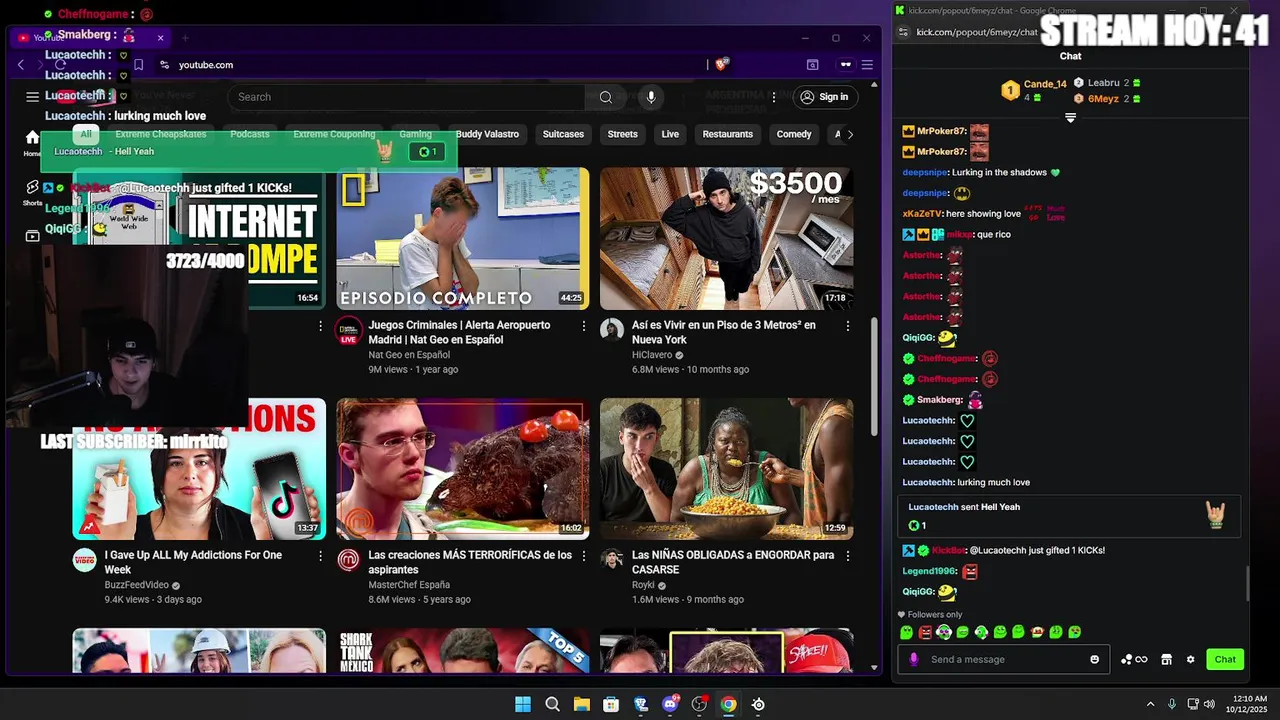Open HiClavero channel link
The width and height of the screenshot is (1280, 720).
tap(652, 355)
